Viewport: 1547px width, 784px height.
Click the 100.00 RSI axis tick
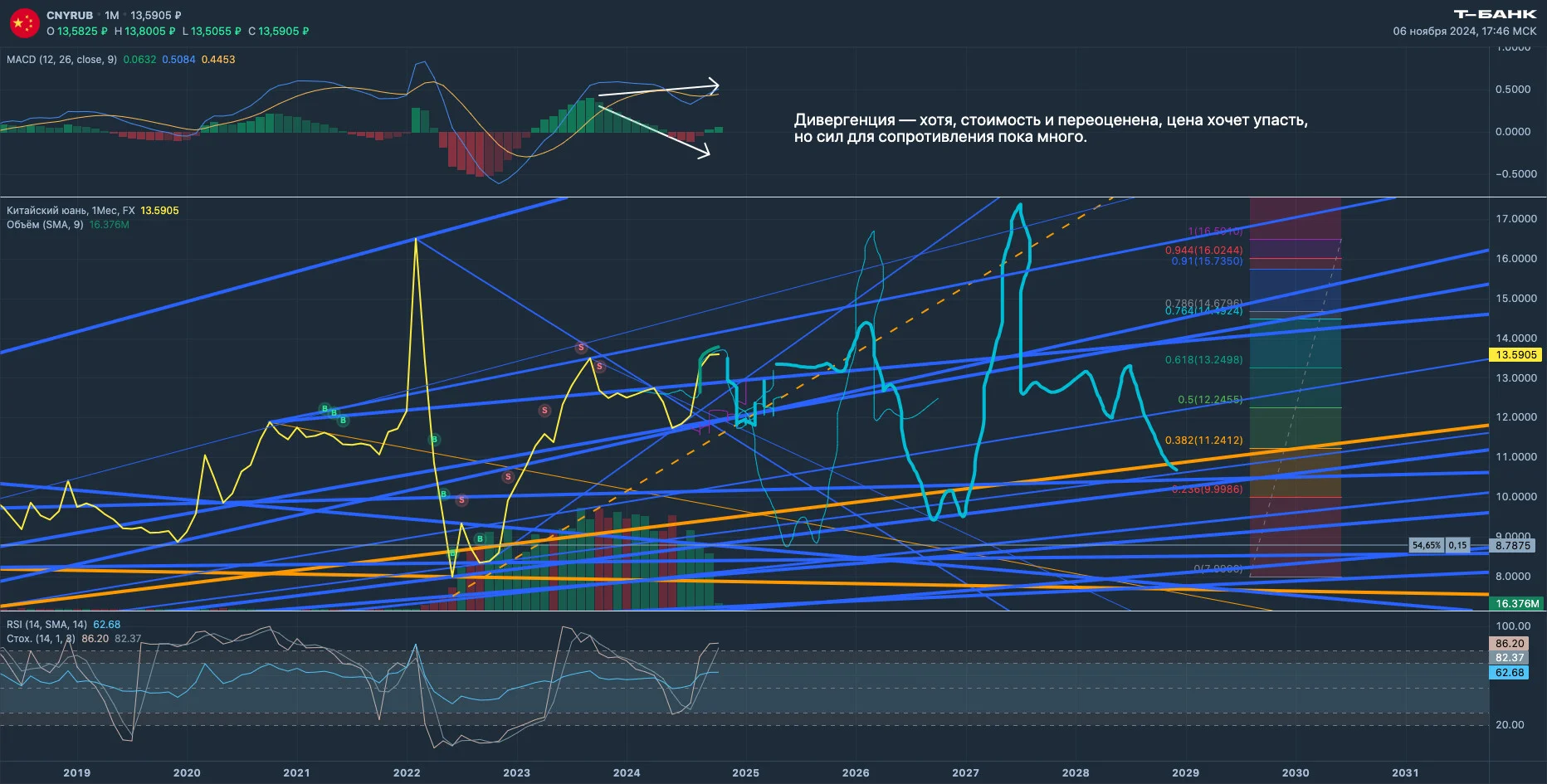pyautogui.click(x=1513, y=626)
